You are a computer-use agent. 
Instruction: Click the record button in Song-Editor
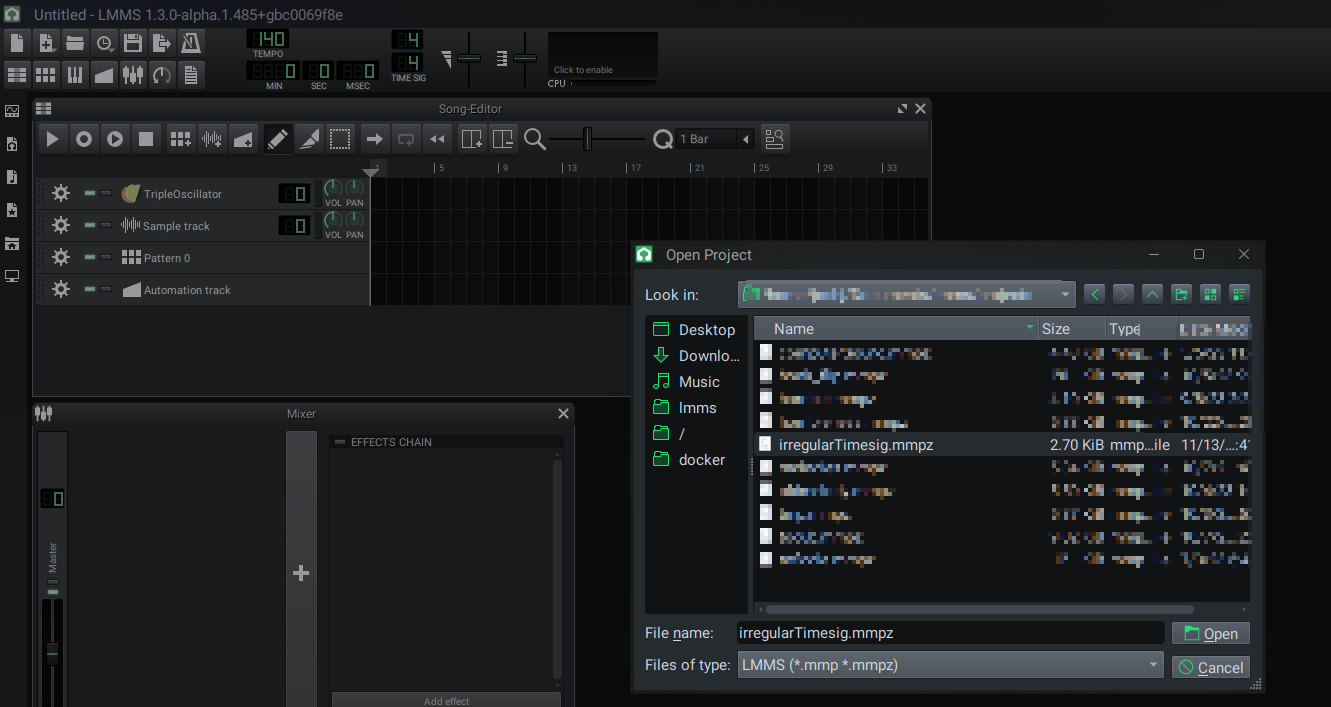pos(84,139)
